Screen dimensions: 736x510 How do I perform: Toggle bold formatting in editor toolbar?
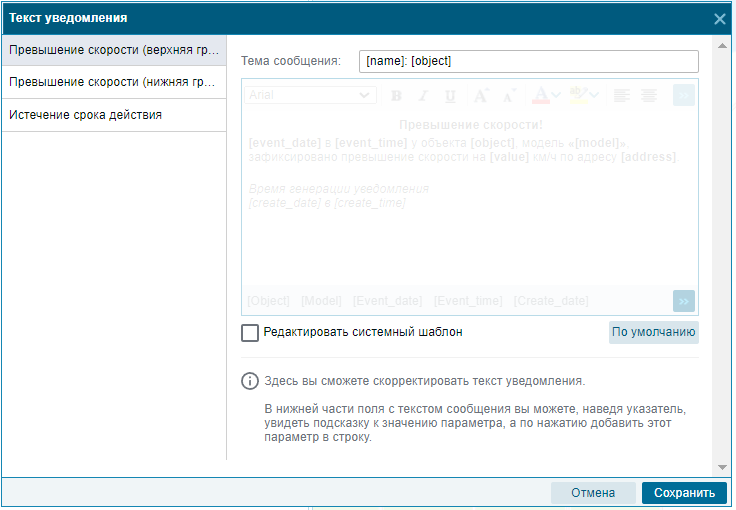coord(397,96)
